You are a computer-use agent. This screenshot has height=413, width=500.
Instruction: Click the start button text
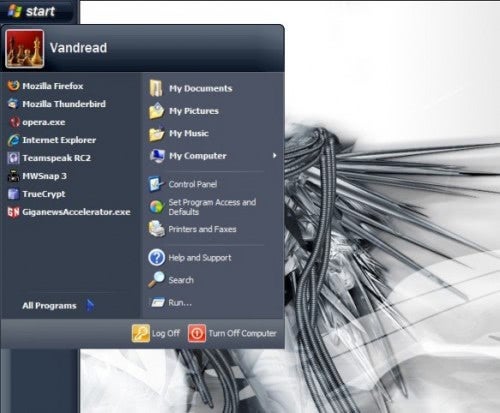click(x=40, y=11)
